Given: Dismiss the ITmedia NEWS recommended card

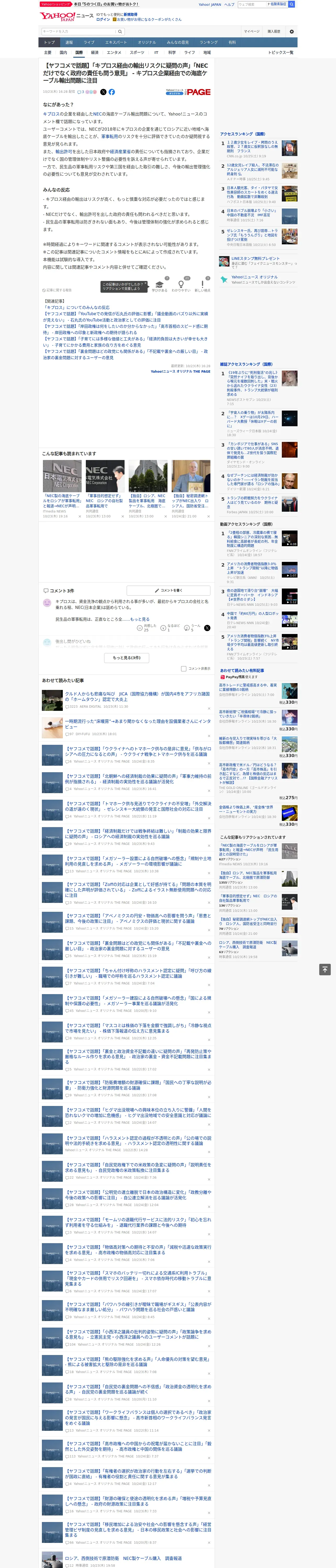Looking at the screenshot, I should tap(79, 517).
